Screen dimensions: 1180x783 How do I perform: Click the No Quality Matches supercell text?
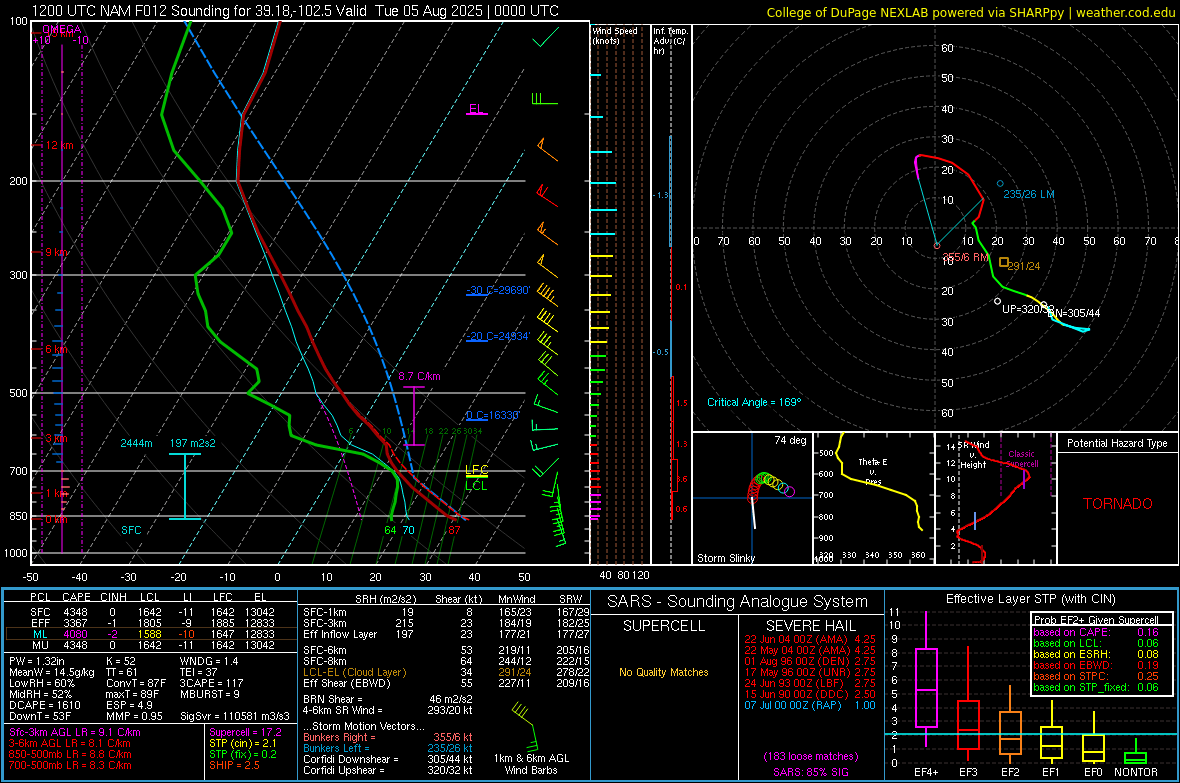click(x=664, y=672)
